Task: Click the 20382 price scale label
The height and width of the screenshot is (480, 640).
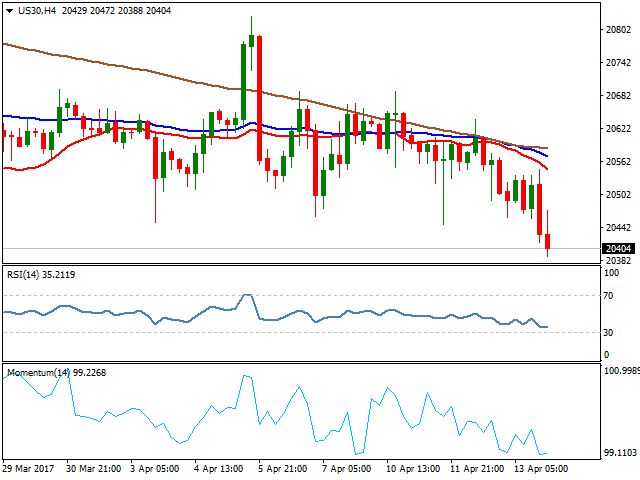Action: pyautogui.click(x=618, y=260)
